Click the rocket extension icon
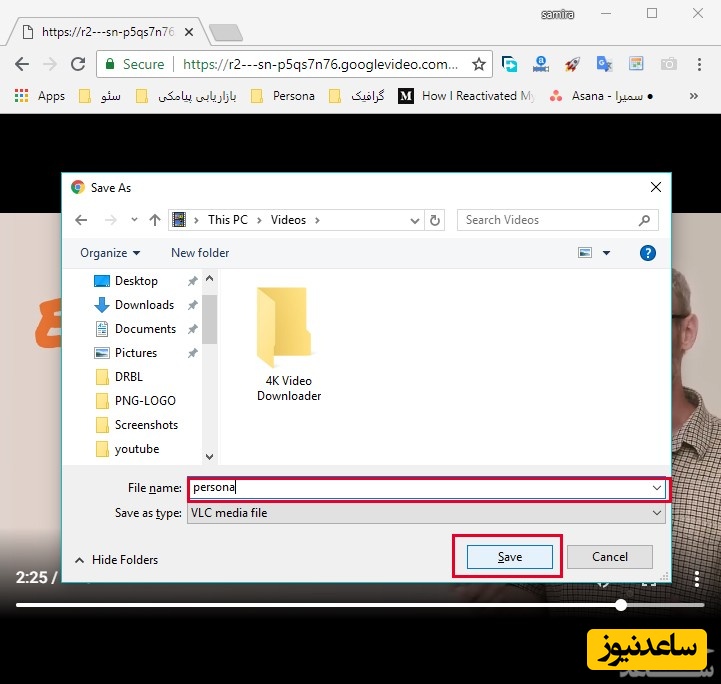The image size is (721, 684). point(572,64)
